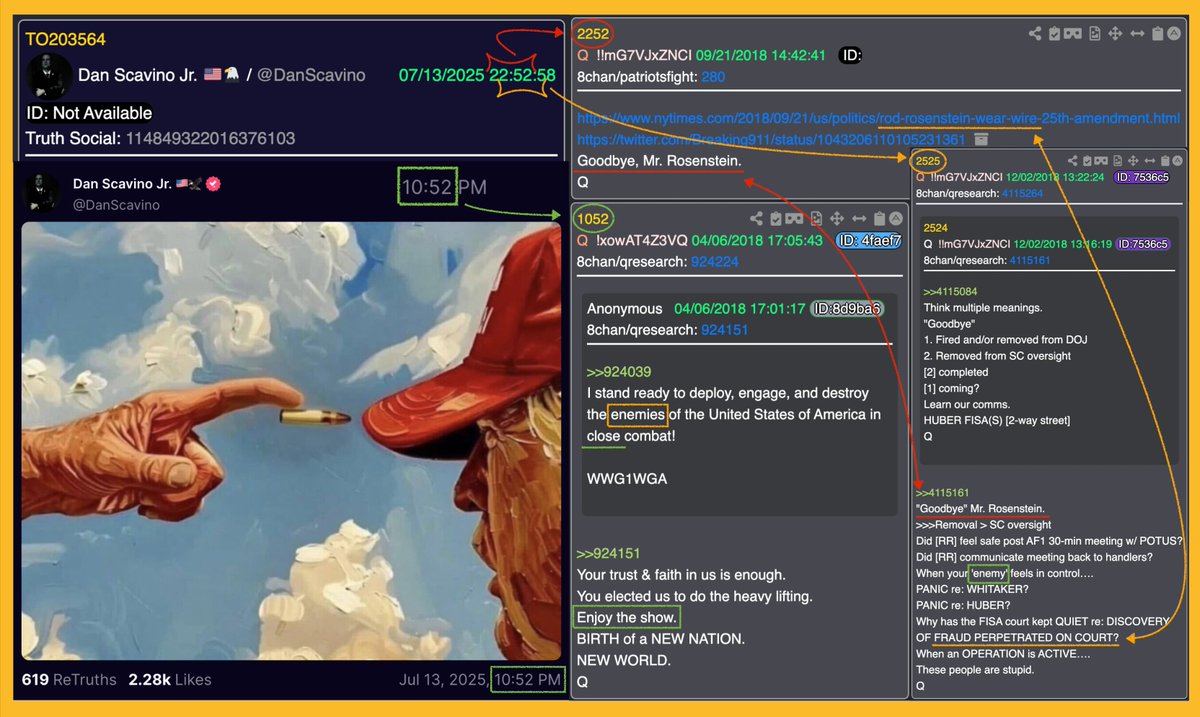
Task: Click the plain clipboard copy icon on post 2252
Action: pyautogui.click(x=1158, y=34)
